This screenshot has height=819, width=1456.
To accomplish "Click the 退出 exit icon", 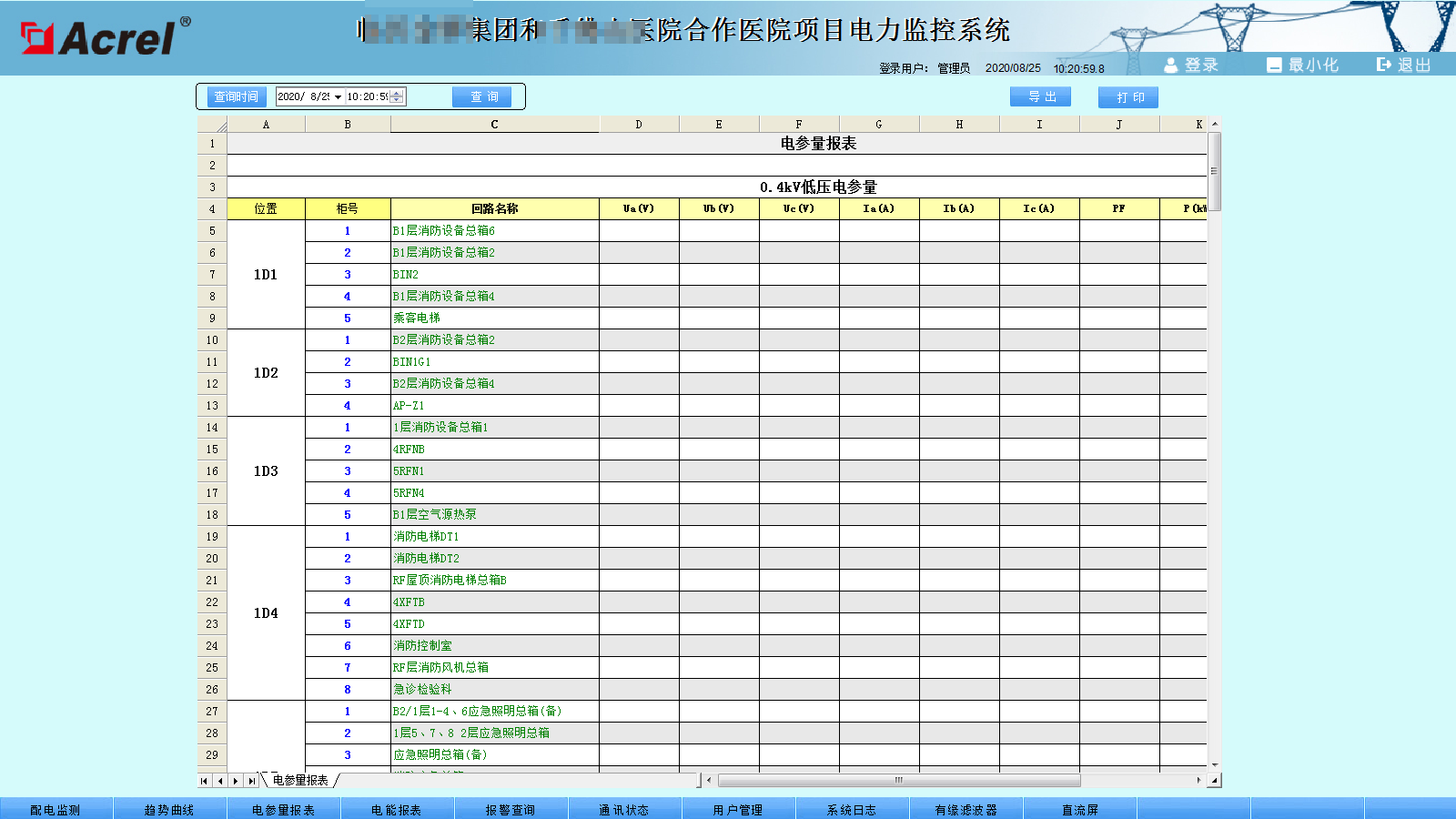I will click(1384, 65).
